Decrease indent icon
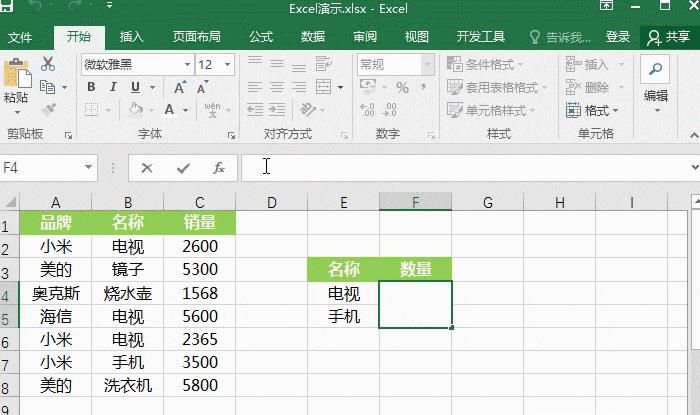Viewport: 700px width, 415px height. [255, 110]
